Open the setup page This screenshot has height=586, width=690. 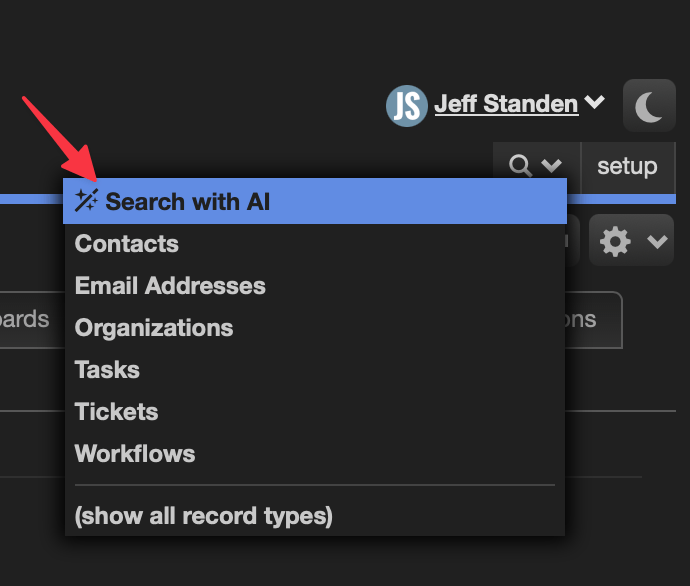628,167
